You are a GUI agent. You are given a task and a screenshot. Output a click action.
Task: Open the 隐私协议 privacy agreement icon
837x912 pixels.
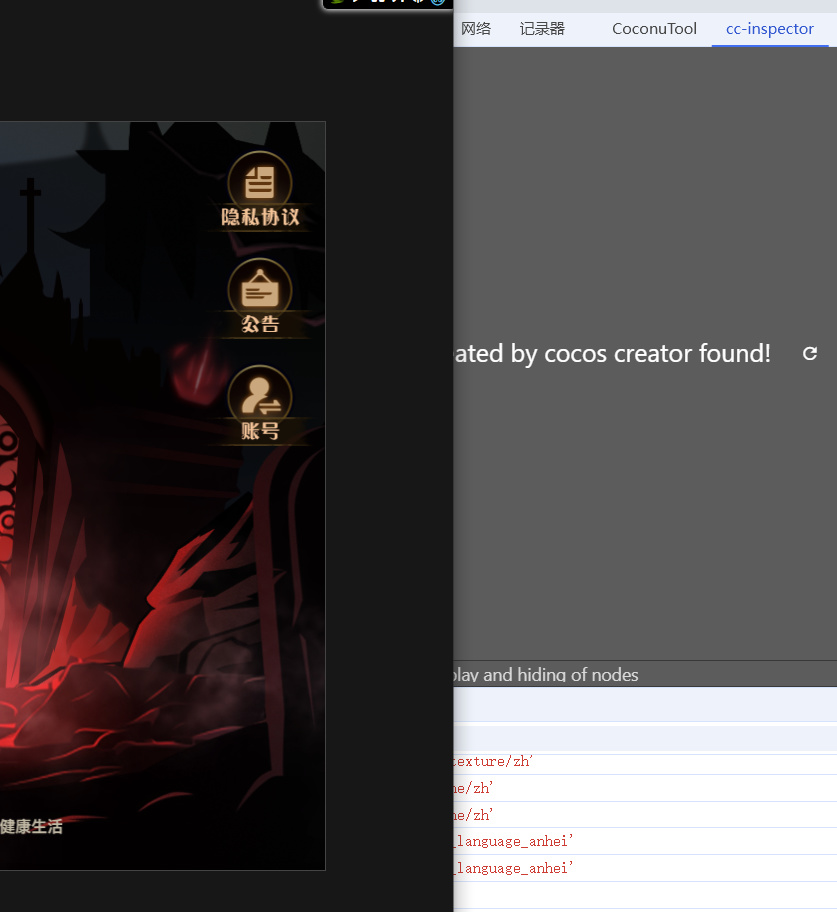pyautogui.click(x=259, y=190)
